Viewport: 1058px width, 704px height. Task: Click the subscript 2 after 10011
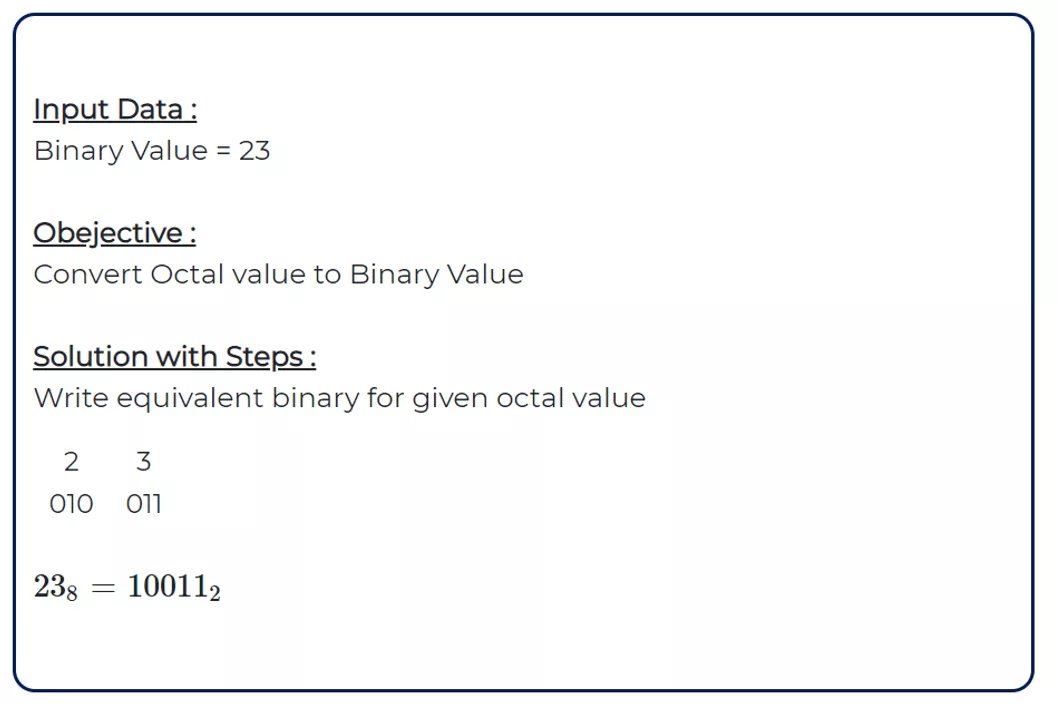tap(215, 593)
